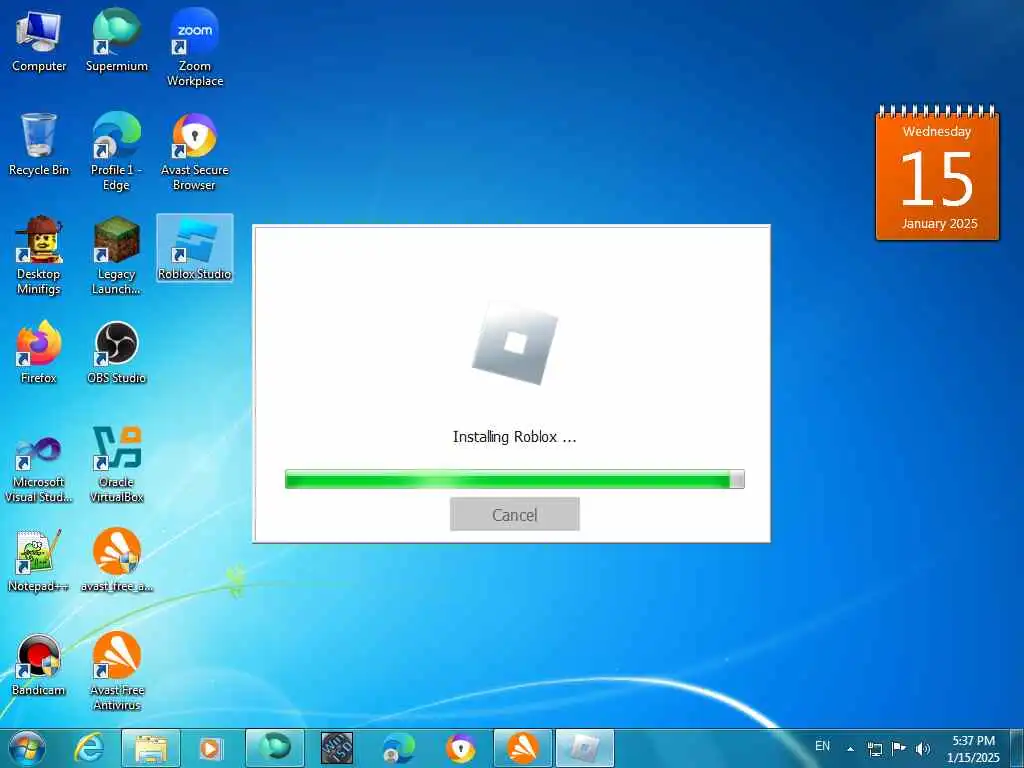Screen dimensions: 1024x768
Task: Open Avast Secure Browser from the taskbar
Action: [x=460, y=748]
